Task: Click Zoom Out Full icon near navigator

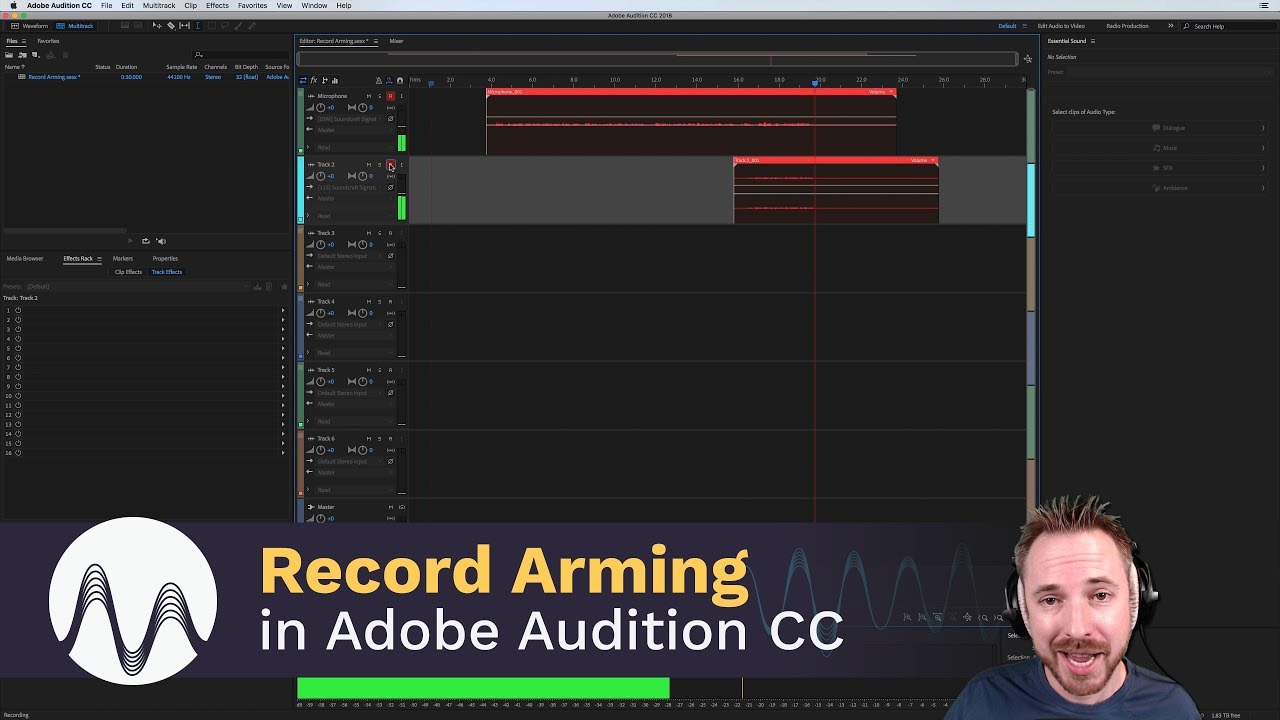Action: pos(1027,59)
